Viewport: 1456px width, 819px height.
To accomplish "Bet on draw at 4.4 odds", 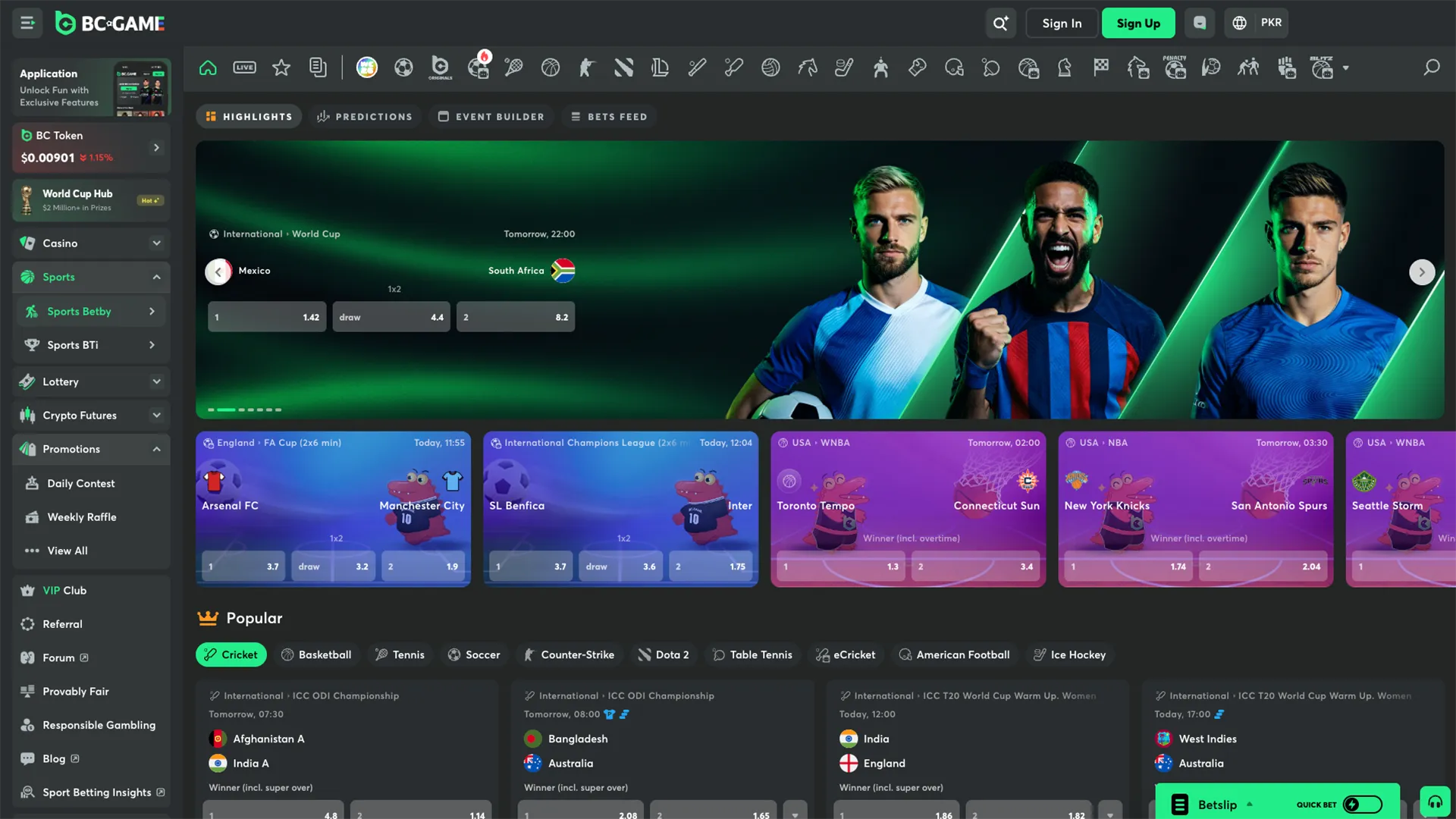I will (391, 317).
